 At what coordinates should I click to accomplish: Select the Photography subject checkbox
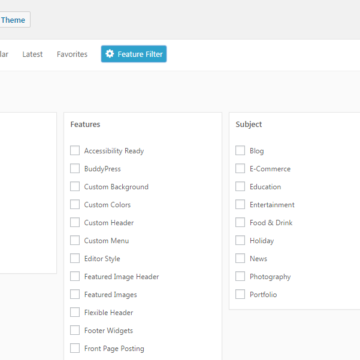pyautogui.click(x=240, y=276)
